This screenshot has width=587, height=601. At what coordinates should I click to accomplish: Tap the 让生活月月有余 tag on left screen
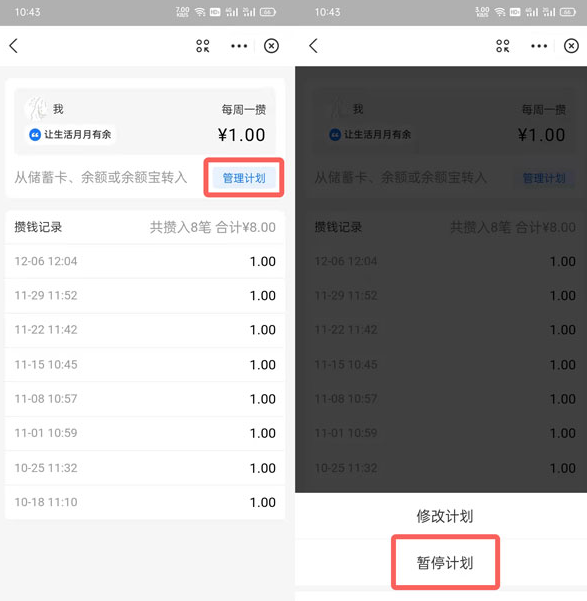pyautogui.click(x=71, y=135)
